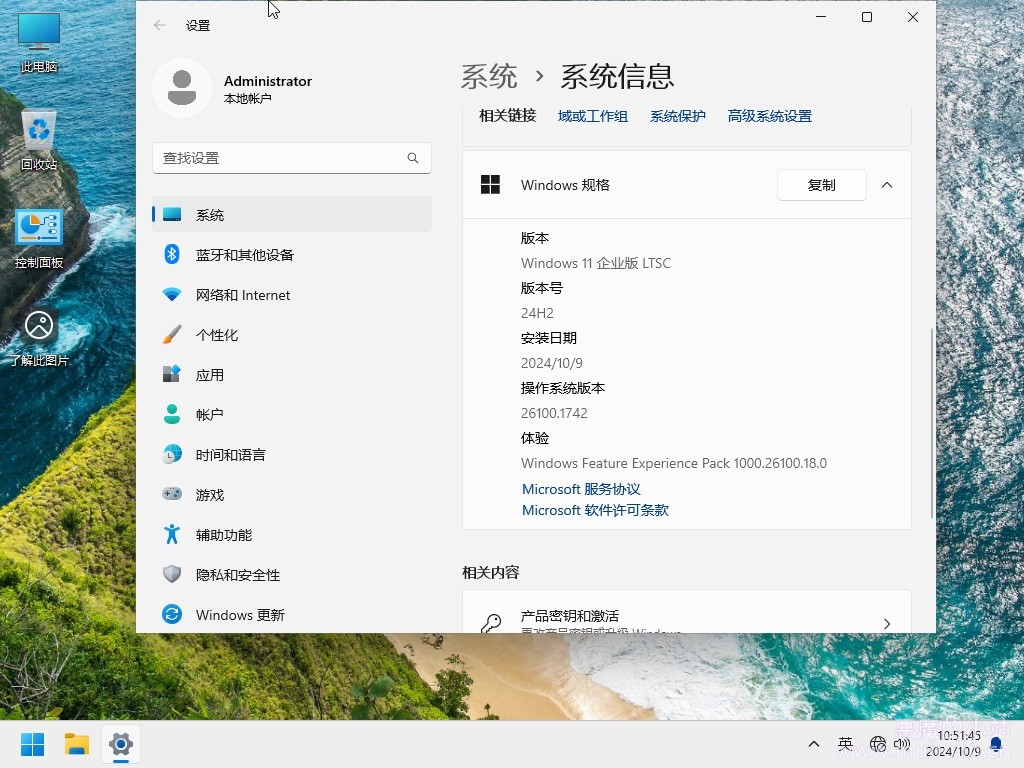1024x768 pixels.
Task: Click the search magnifier icon
Action: coord(413,158)
